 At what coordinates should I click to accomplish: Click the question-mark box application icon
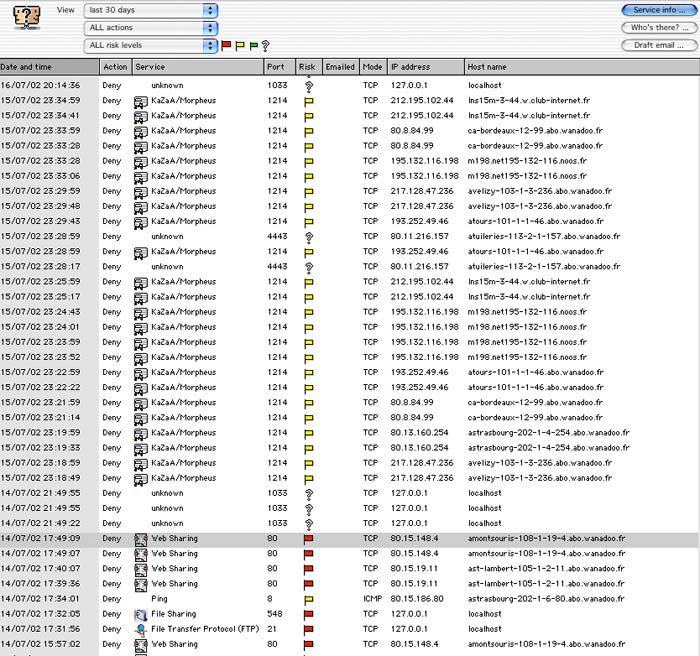coord(26,17)
